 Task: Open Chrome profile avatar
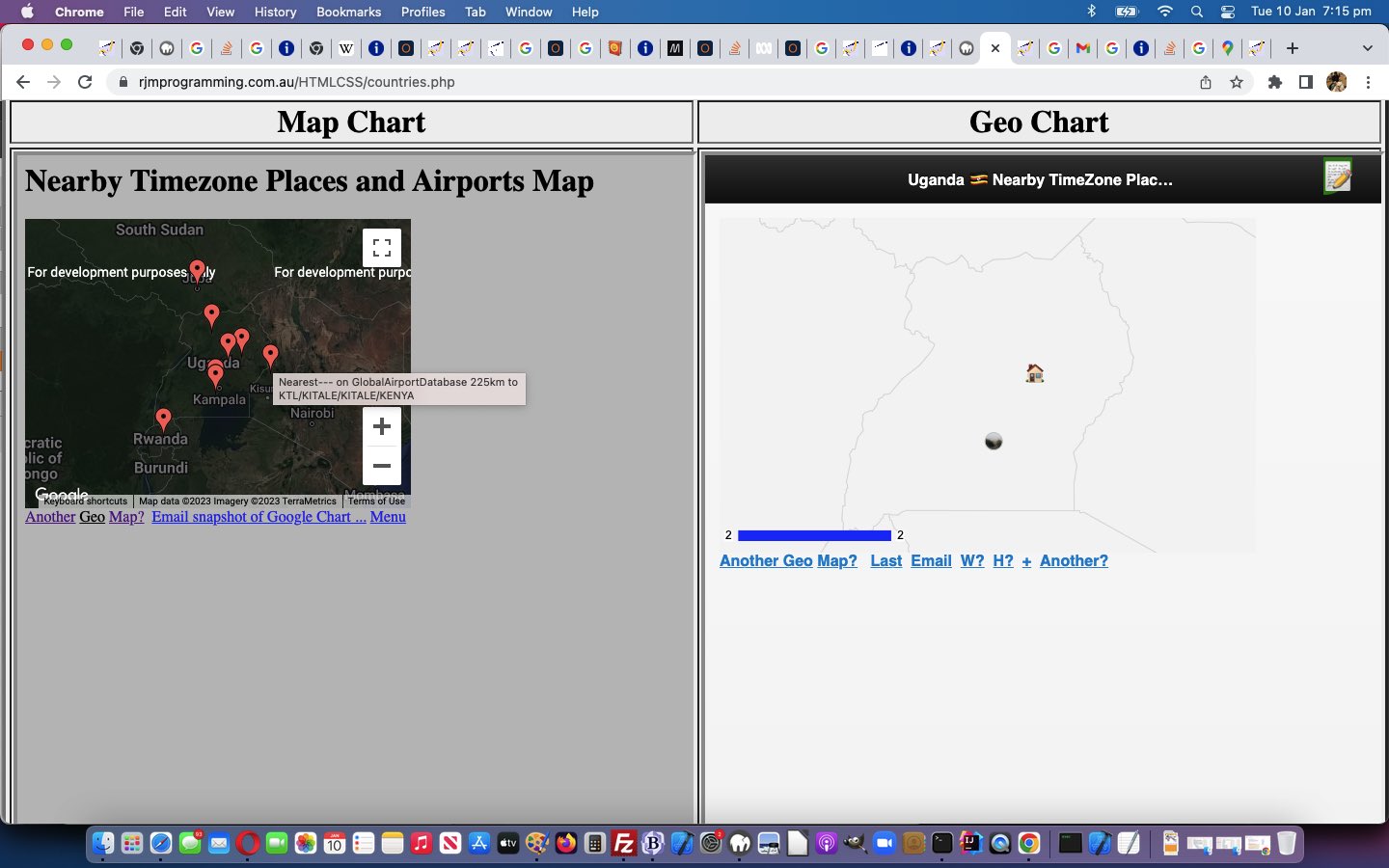[1337, 82]
